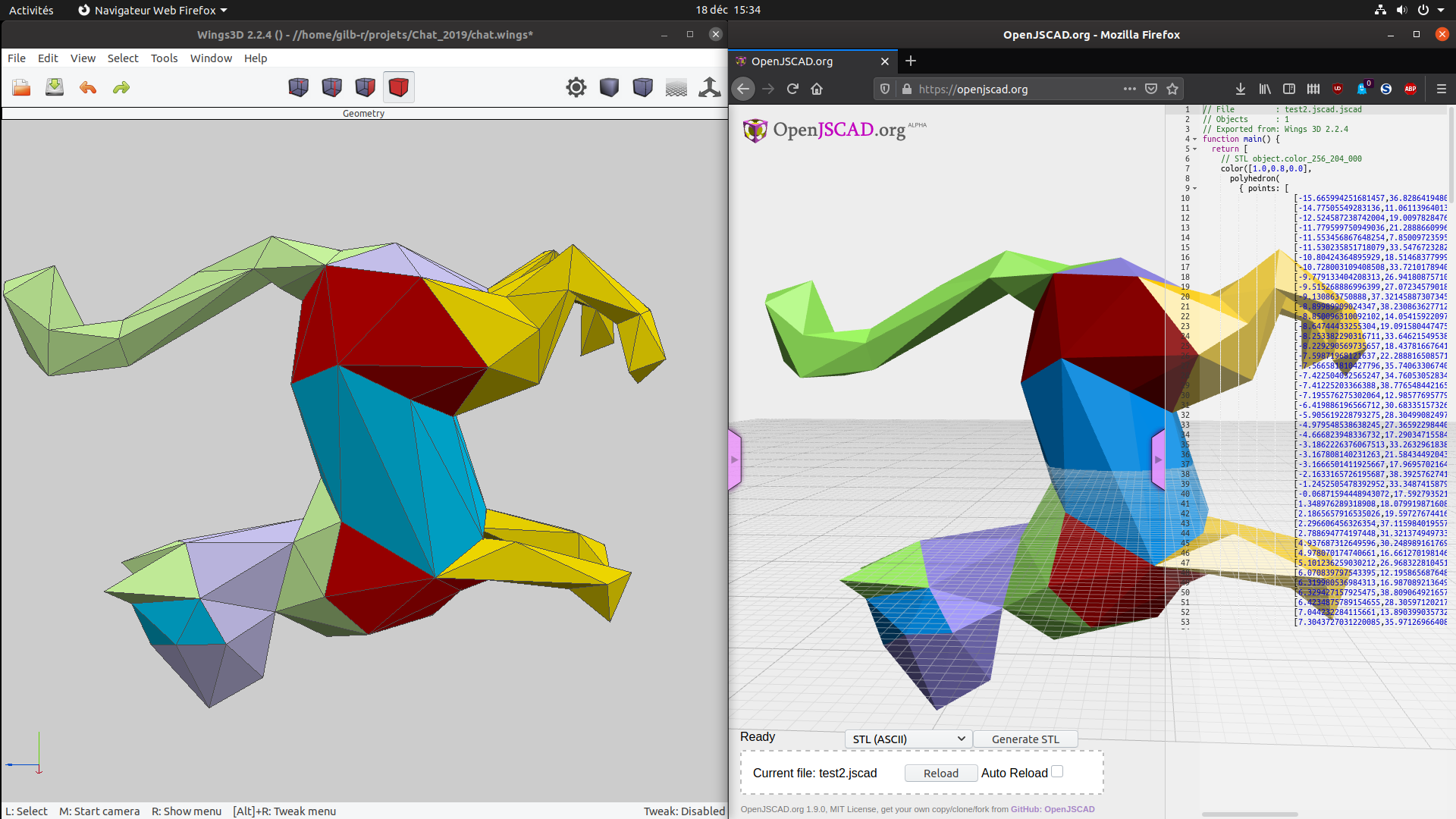The width and height of the screenshot is (1456, 819).
Task: Open Wings3D preferences gear icon
Action: [x=576, y=87]
